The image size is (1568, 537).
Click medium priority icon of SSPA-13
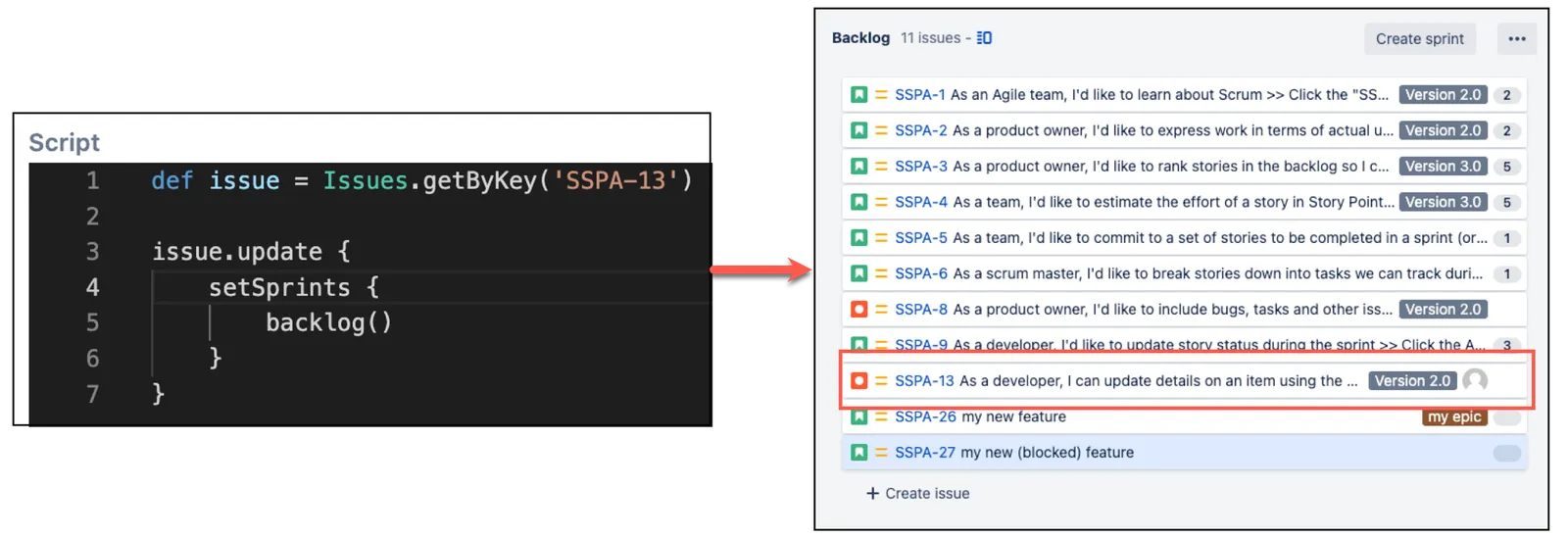[881, 381]
